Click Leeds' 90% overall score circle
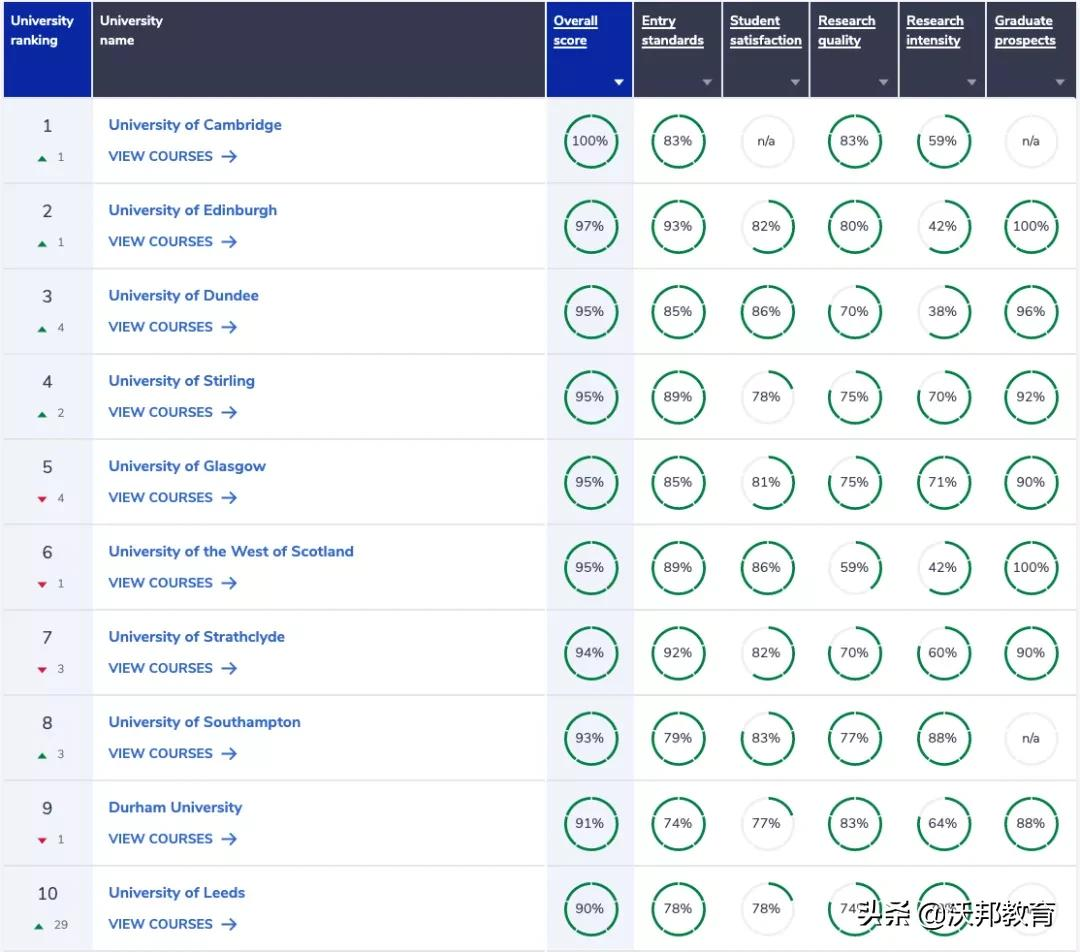This screenshot has width=1080, height=952. coord(590,909)
